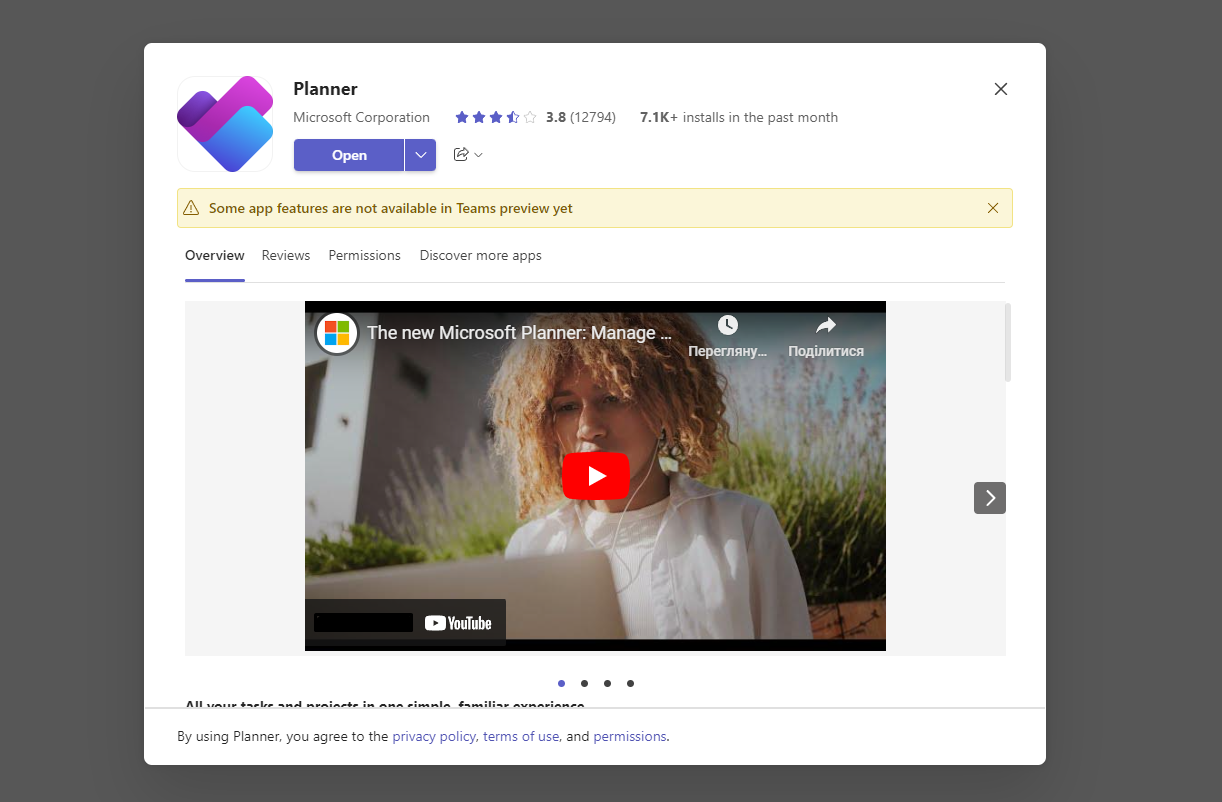Dismiss the yellow Teams preview warning banner
The width and height of the screenshot is (1222, 802).
pyautogui.click(x=992, y=208)
